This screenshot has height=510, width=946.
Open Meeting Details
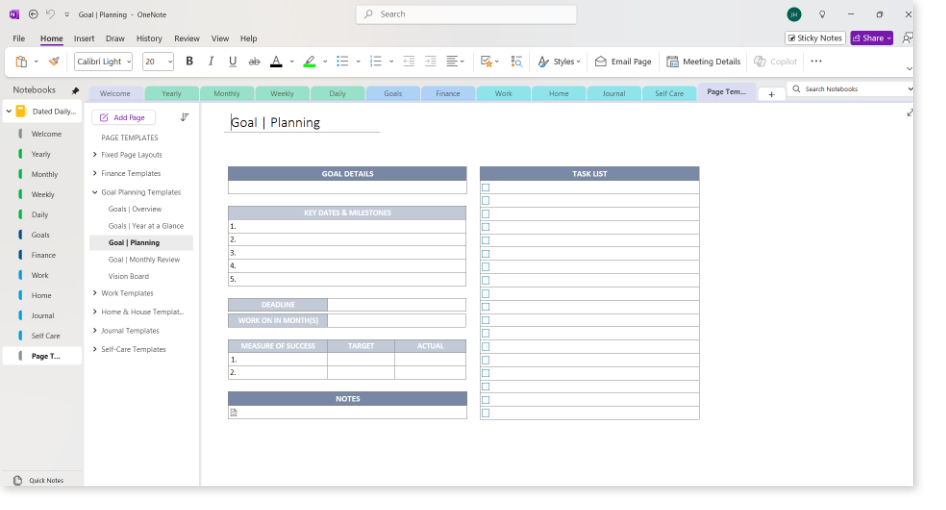(x=703, y=61)
